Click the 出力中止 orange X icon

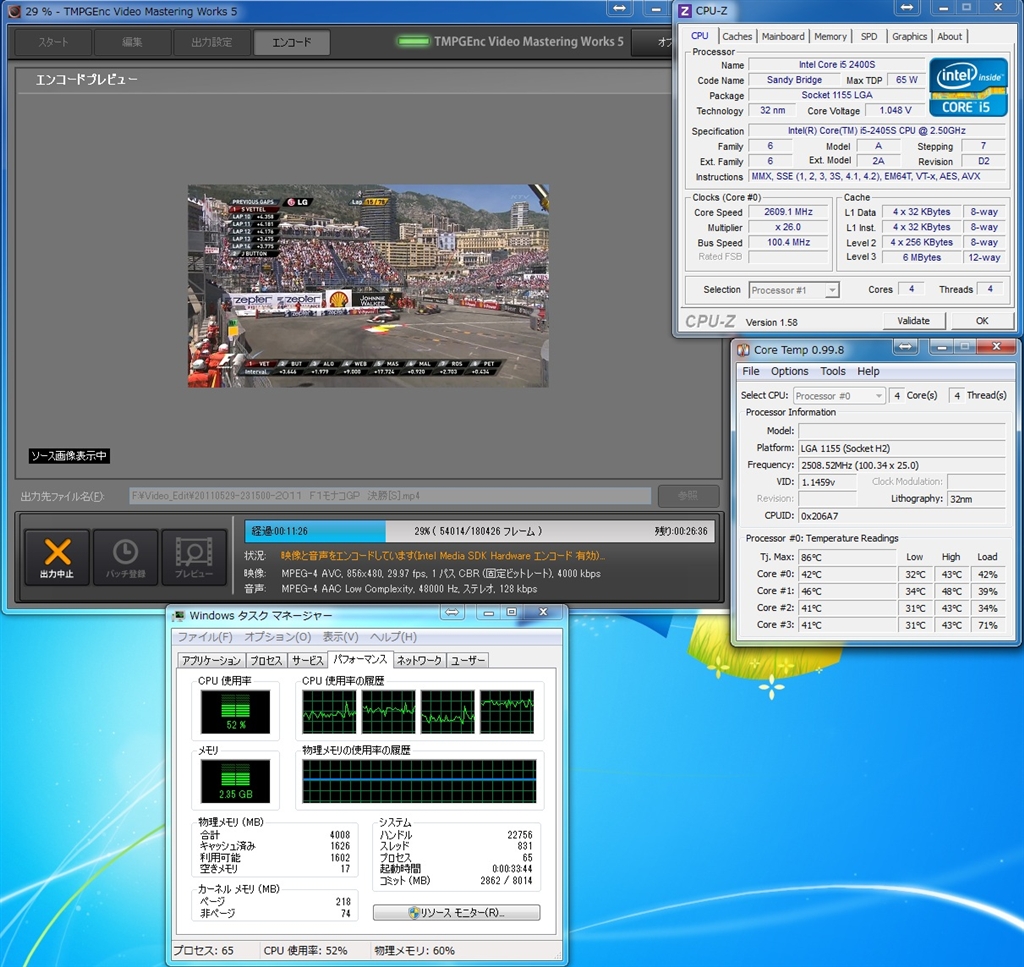57,553
